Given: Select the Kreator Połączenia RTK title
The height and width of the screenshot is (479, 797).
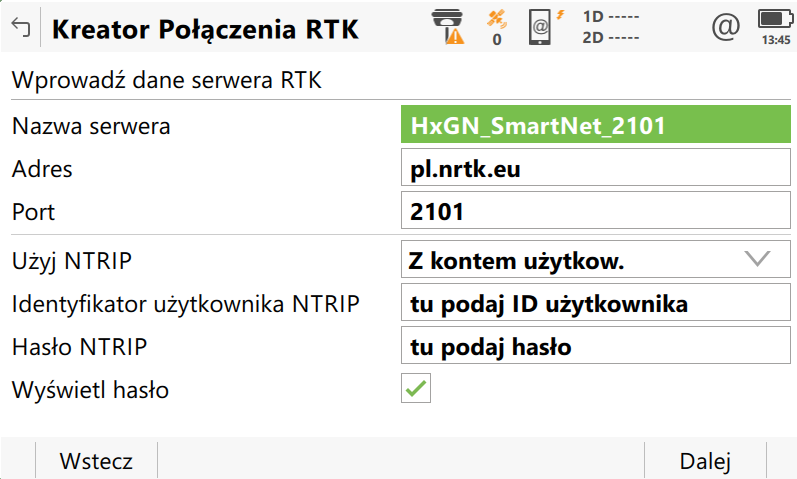Looking at the screenshot, I should tap(205, 29).
